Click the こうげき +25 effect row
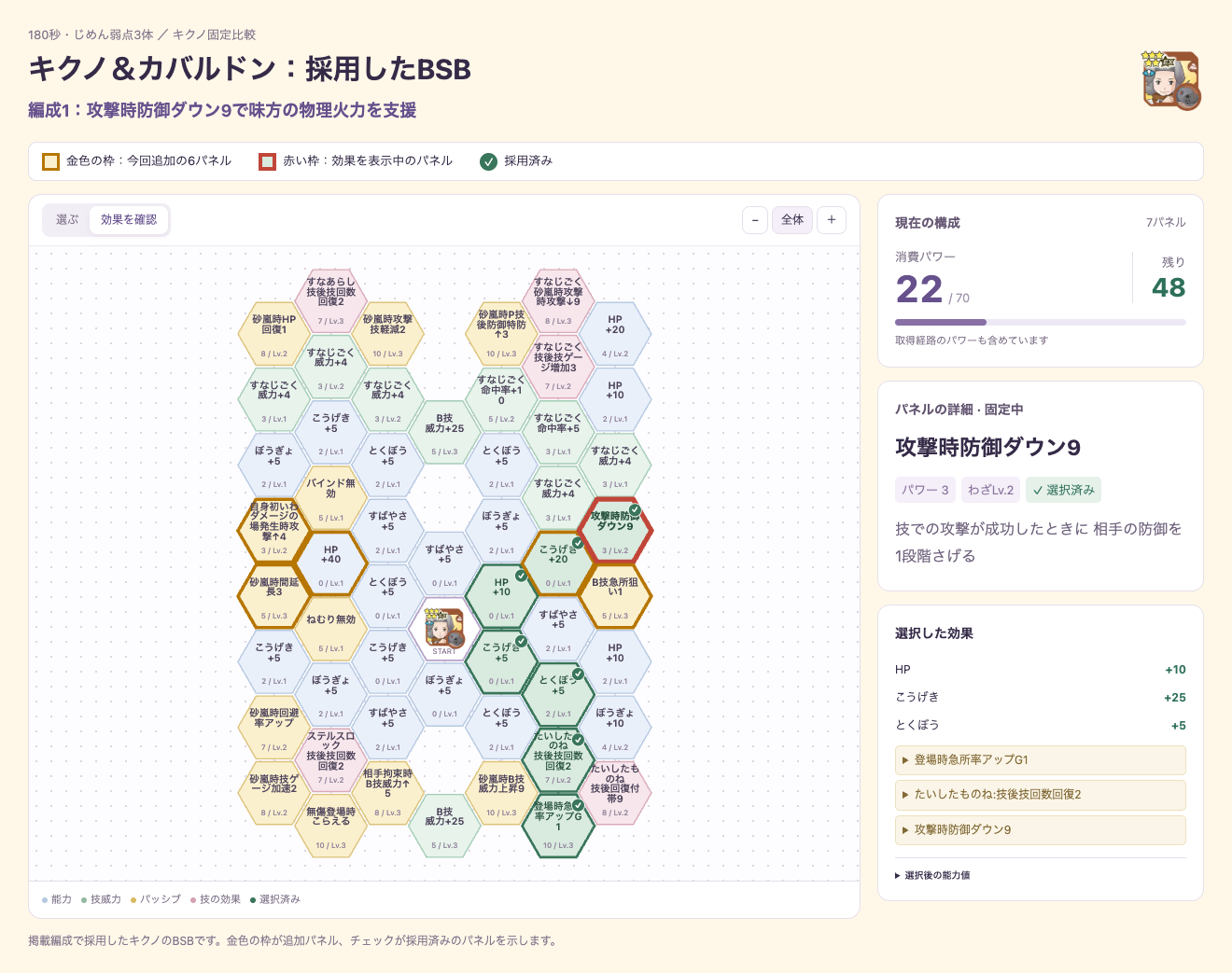Screen dimensions: 1232x973 click(1040, 698)
